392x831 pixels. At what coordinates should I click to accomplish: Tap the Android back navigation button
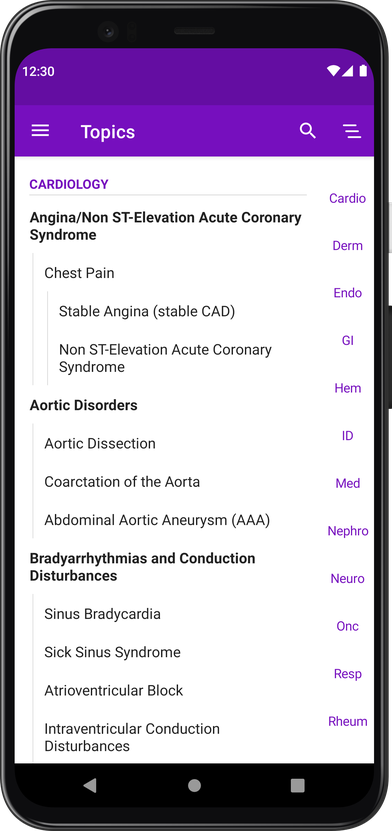pyautogui.click(x=90, y=785)
